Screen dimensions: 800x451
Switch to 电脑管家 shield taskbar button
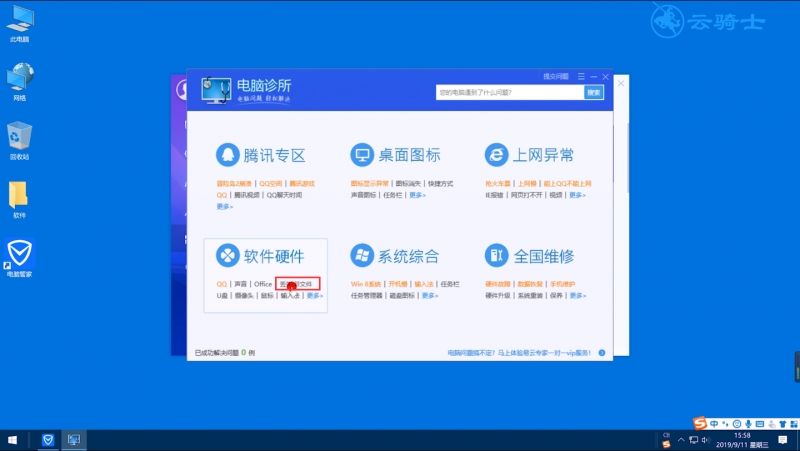click(x=48, y=440)
